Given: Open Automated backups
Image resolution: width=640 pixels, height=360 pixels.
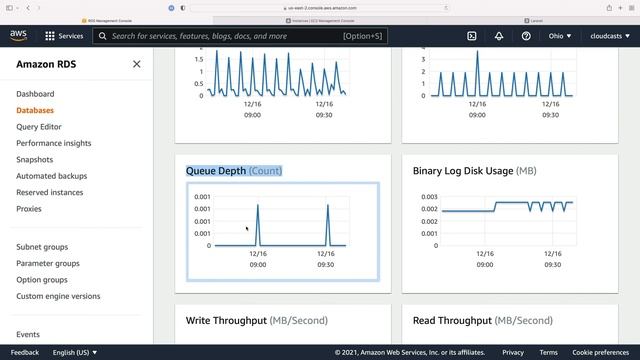Looking at the screenshot, I should point(51,176).
